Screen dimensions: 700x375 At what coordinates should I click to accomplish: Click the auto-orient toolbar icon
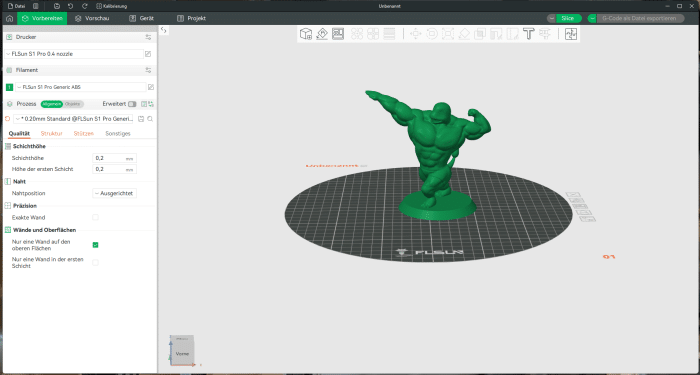(x=322, y=34)
